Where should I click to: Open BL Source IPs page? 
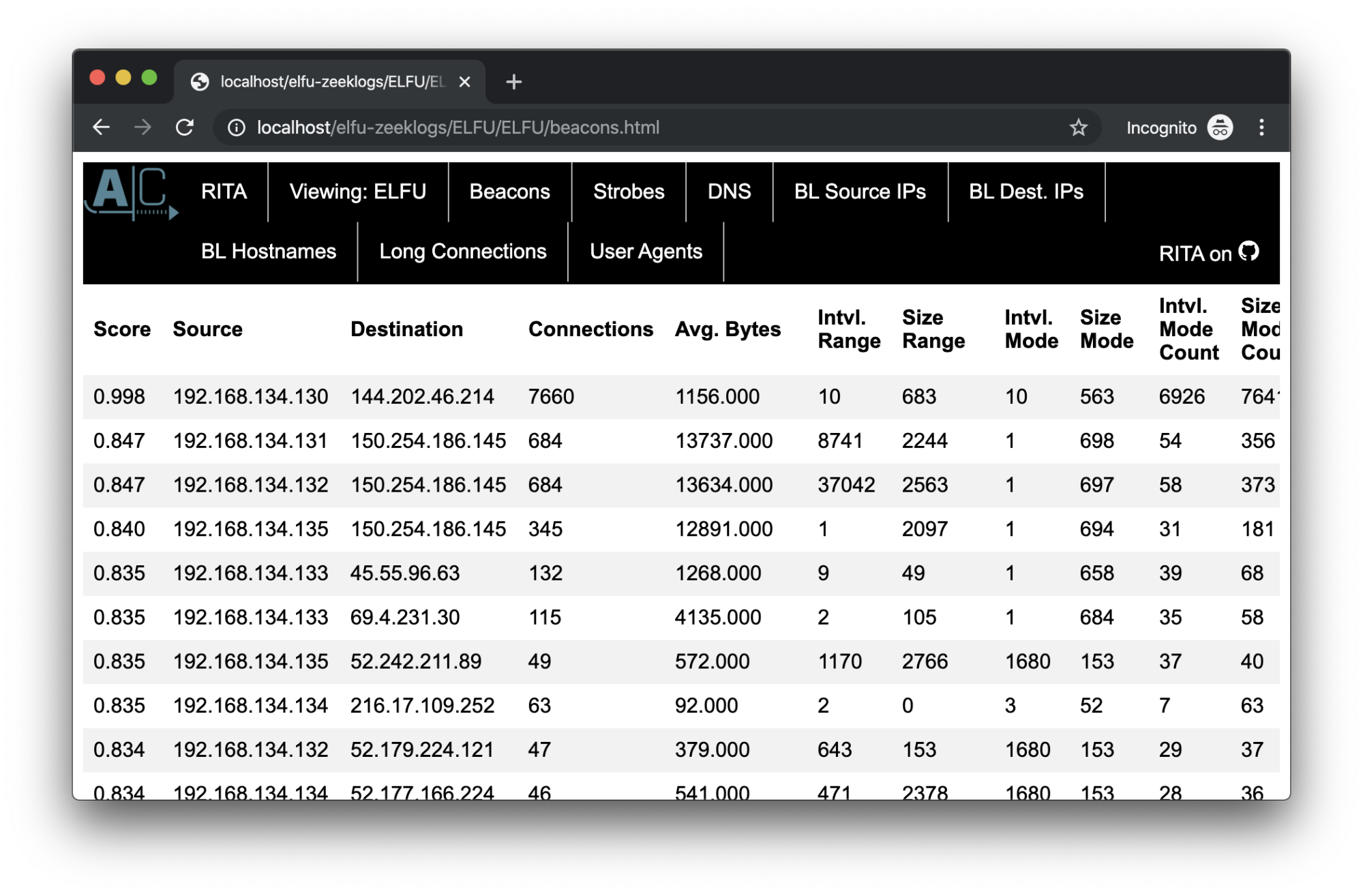(x=860, y=192)
